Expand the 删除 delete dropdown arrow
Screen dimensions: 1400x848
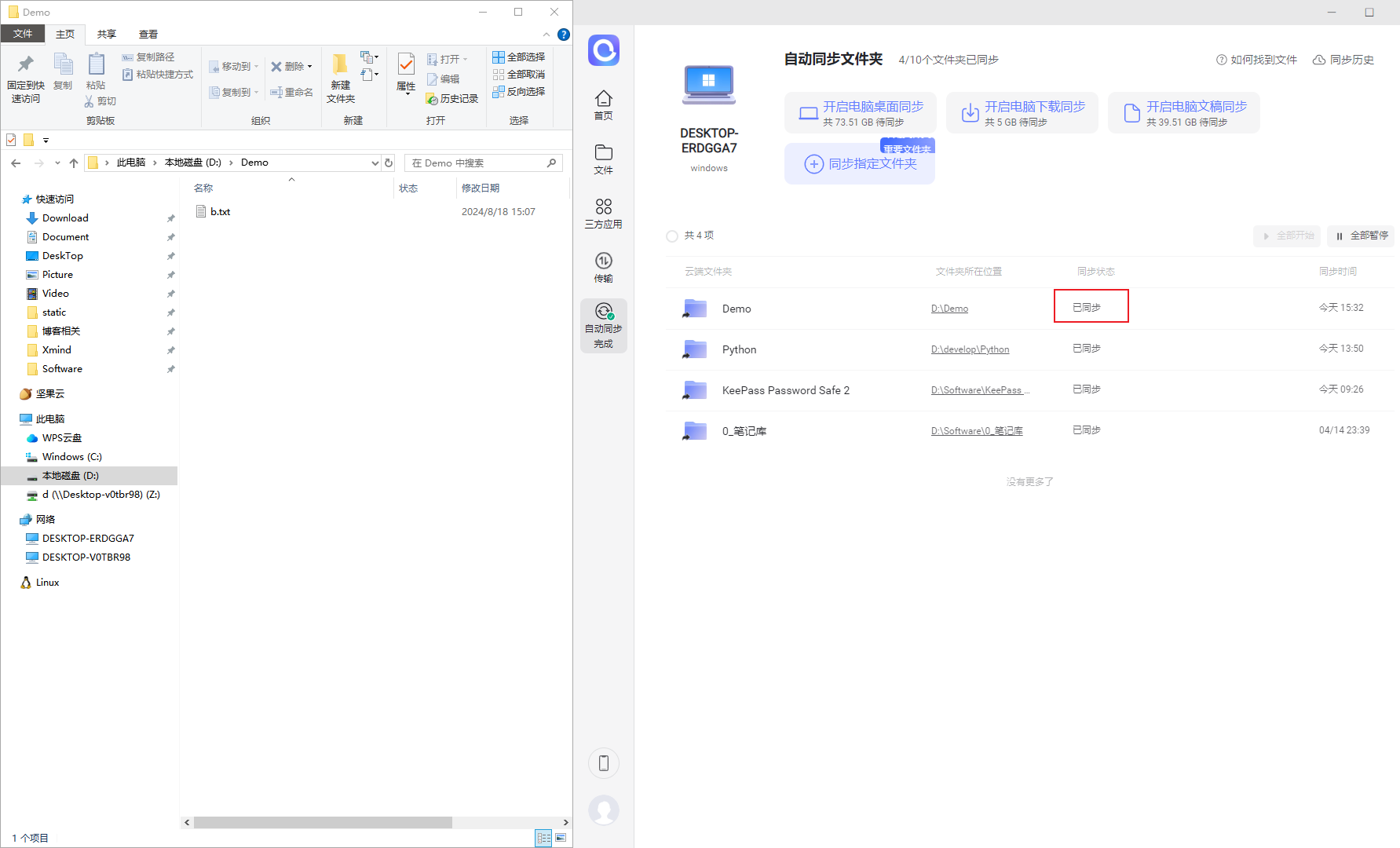point(310,67)
